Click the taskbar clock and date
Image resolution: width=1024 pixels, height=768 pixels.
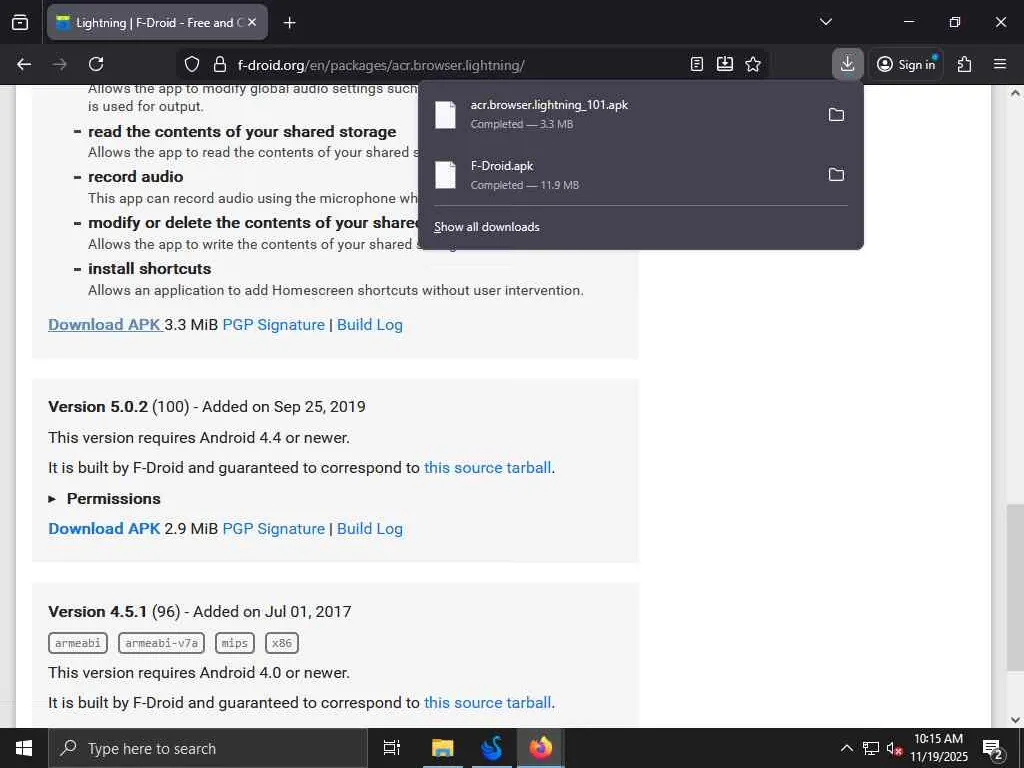[x=938, y=748]
